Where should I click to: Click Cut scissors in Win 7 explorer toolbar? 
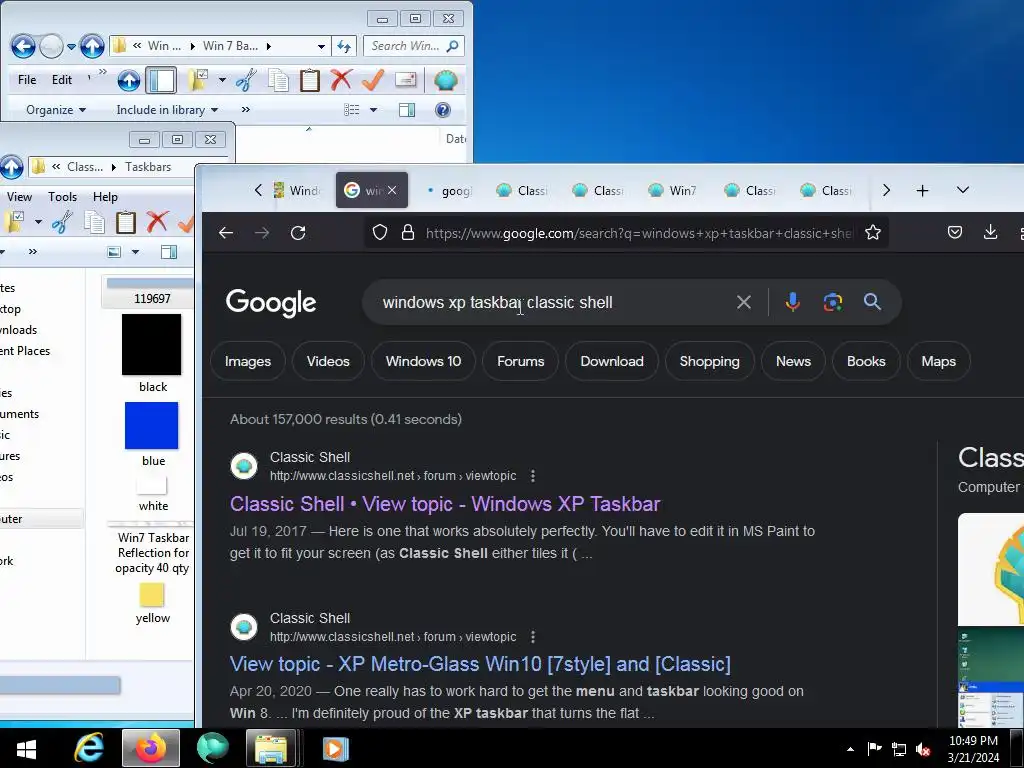click(x=246, y=80)
